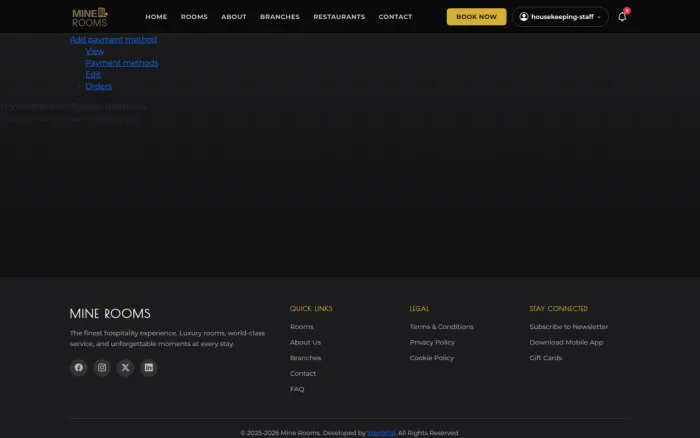
Task: Open Rooms in footer Quick Links
Action: pyautogui.click(x=302, y=326)
